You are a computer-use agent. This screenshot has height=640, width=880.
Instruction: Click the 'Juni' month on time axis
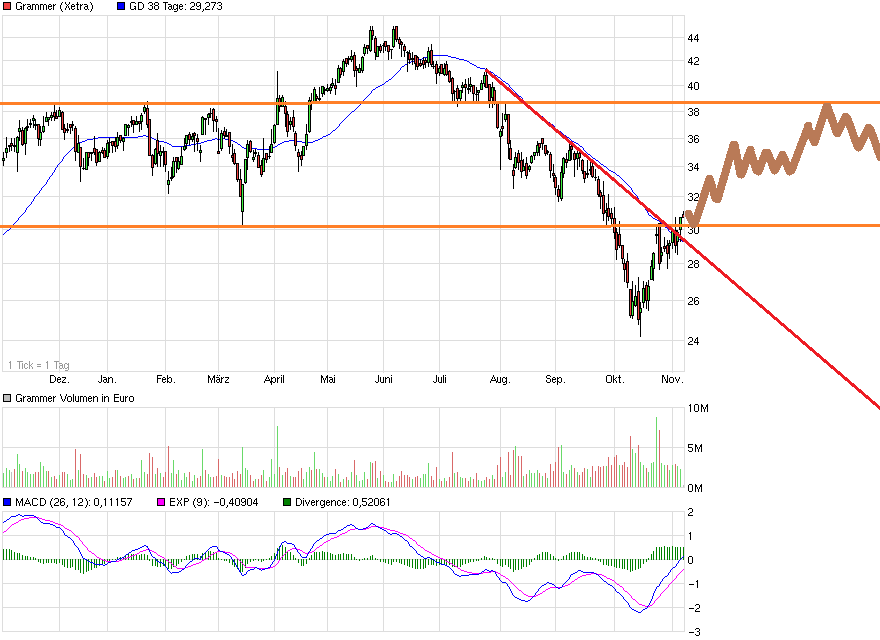(x=384, y=380)
